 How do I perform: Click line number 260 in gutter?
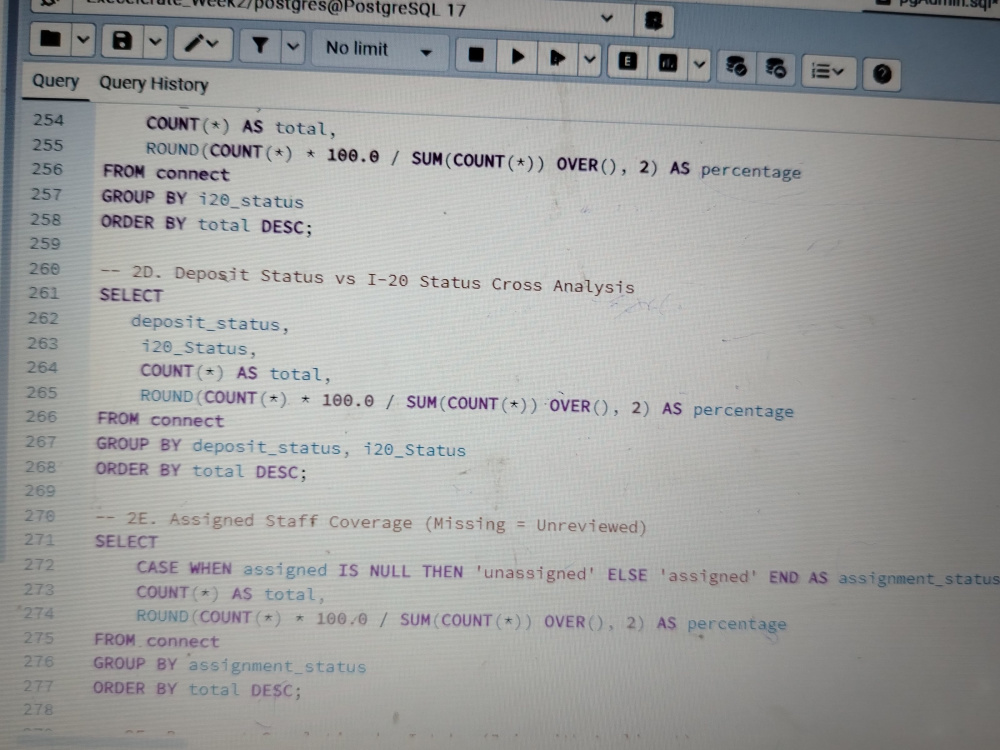(44, 268)
